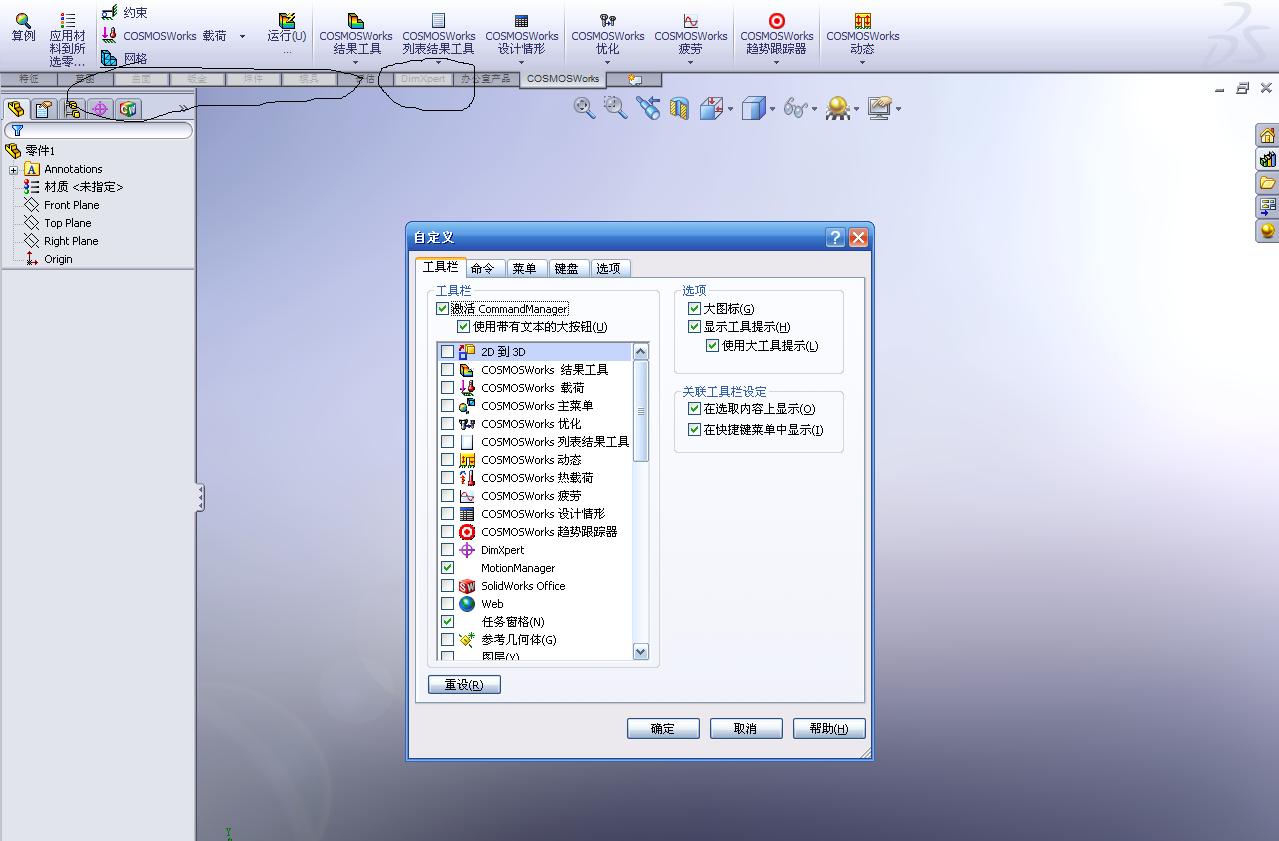
Task: Open the View Orientation dropdown arrow
Action: [x=731, y=109]
